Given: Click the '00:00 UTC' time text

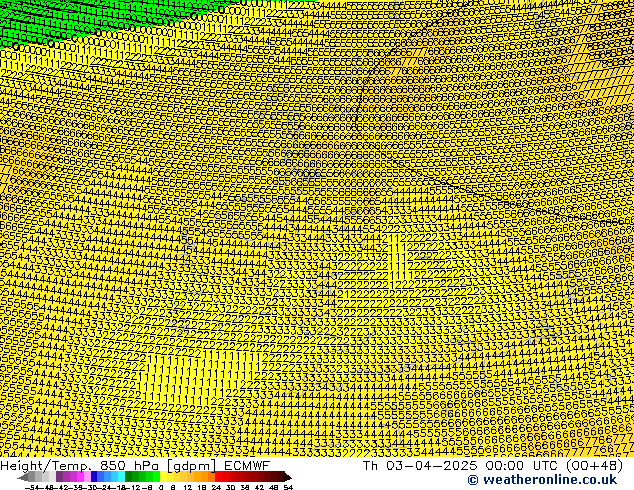Looking at the screenshot, I should (520, 466).
